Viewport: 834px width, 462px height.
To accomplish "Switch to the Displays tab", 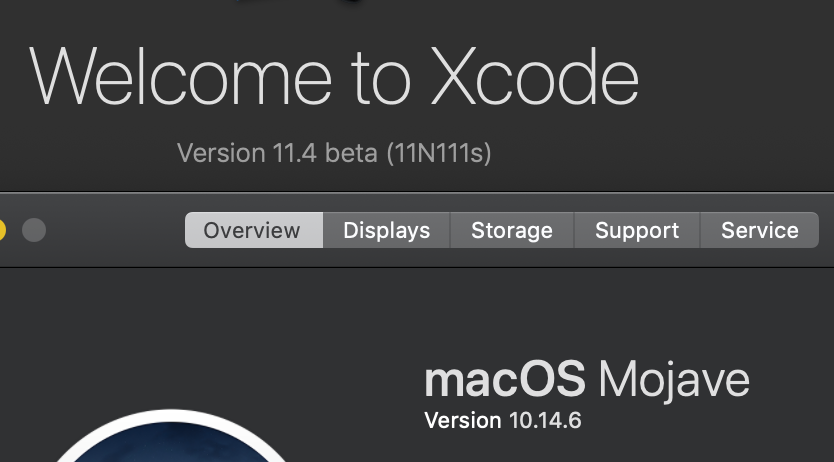I will pos(387,230).
